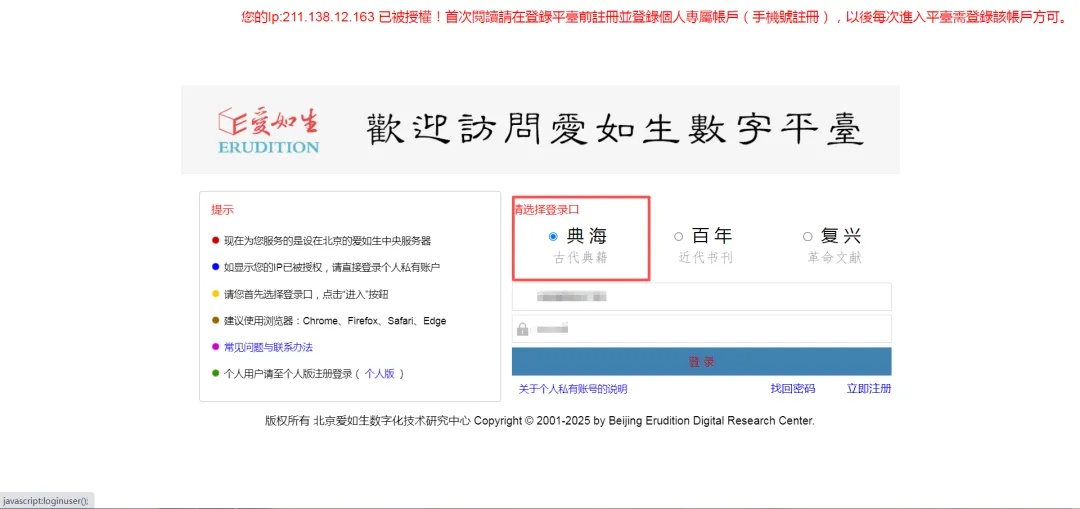The height and width of the screenshot is (509, 1080).
Task: Click the javascript:loginuser() status bar text
Action: click(x=45, y=501)
